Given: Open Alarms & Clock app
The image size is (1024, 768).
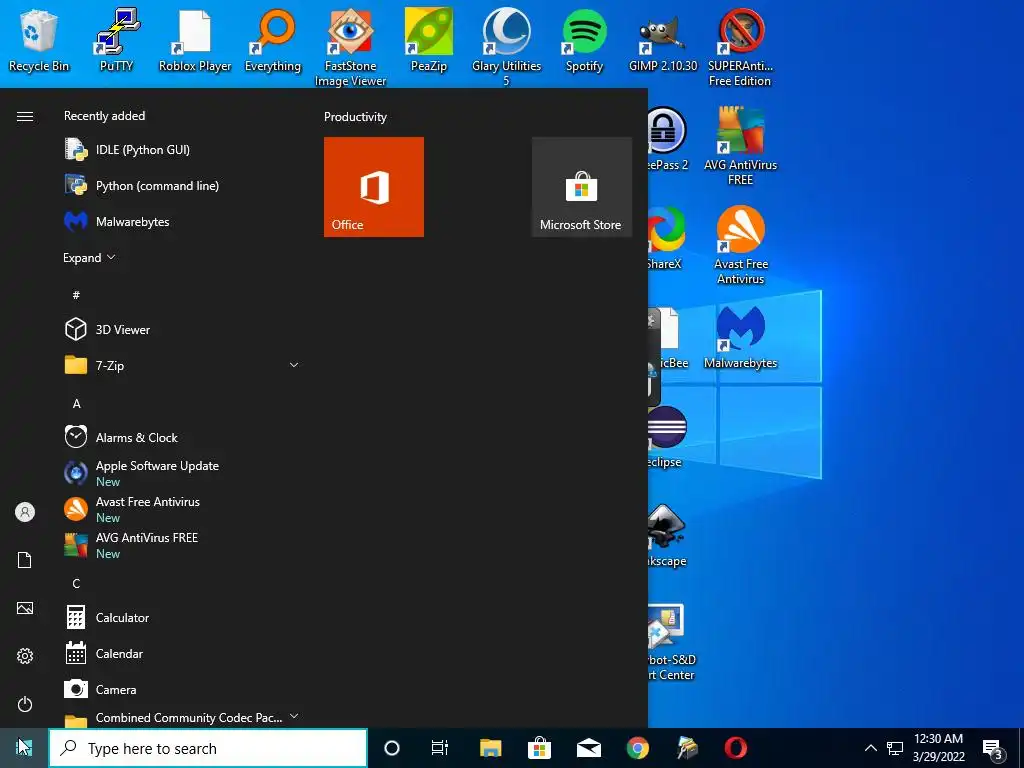Looking at the screenshot, I should (x=182, y=438).
